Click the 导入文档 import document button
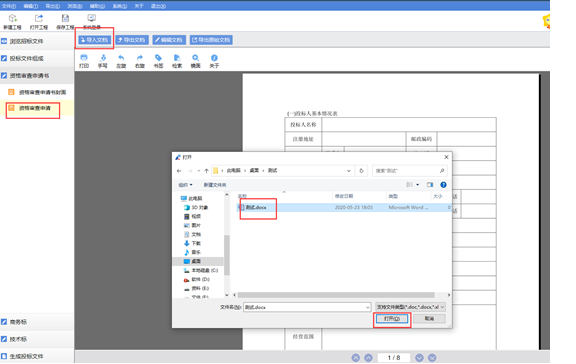Image resolution: width=576 pixels, height=364 pixels. (x=95, y=40)
